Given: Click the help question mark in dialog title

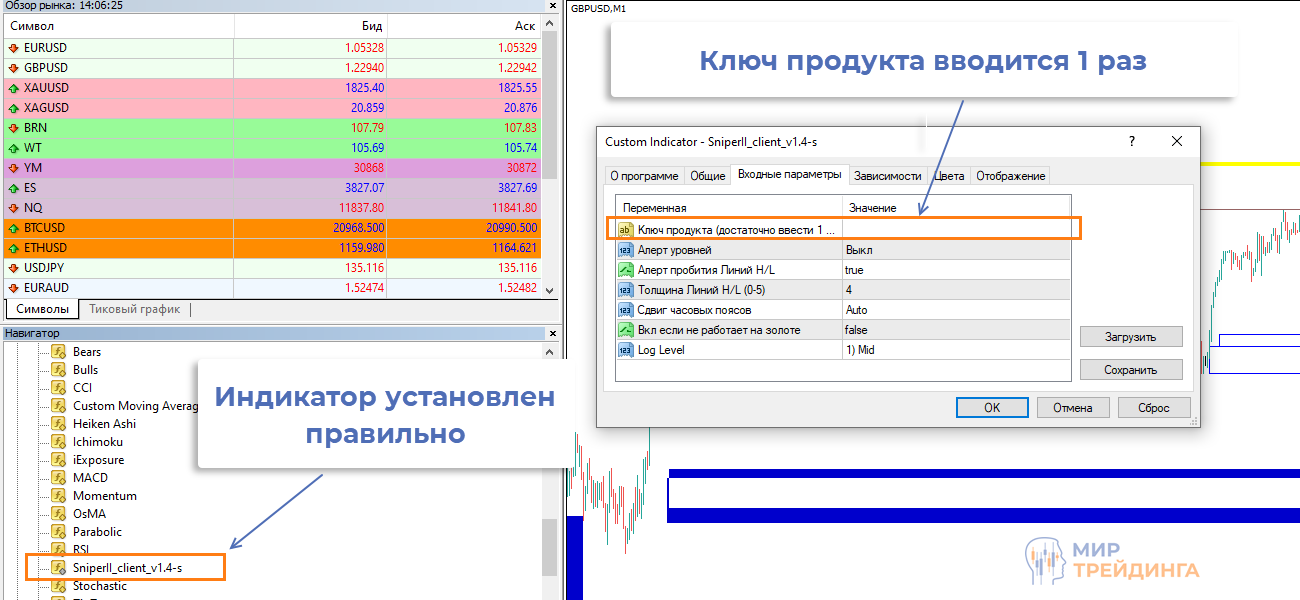Looking at the screenshot, I should click(1131, 142).
